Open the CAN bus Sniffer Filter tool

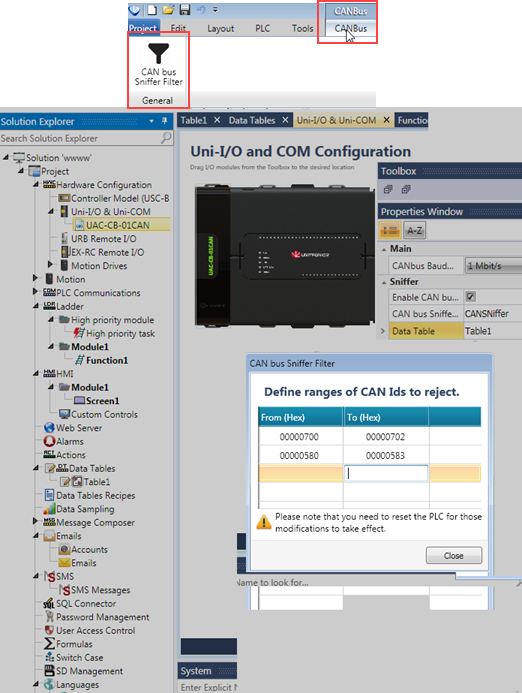(x=158, y=64)
